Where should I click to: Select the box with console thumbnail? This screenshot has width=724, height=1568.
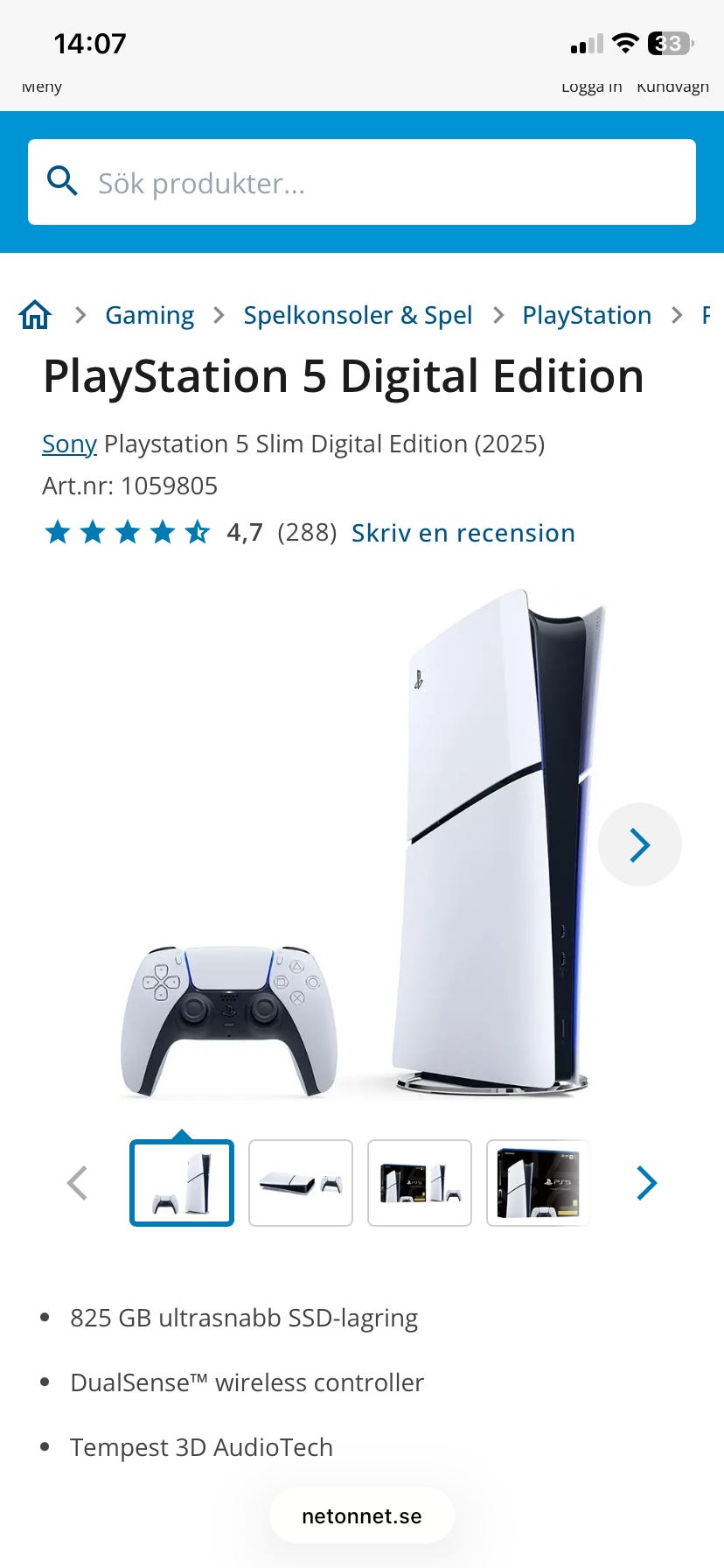[x=420, y=1183]
